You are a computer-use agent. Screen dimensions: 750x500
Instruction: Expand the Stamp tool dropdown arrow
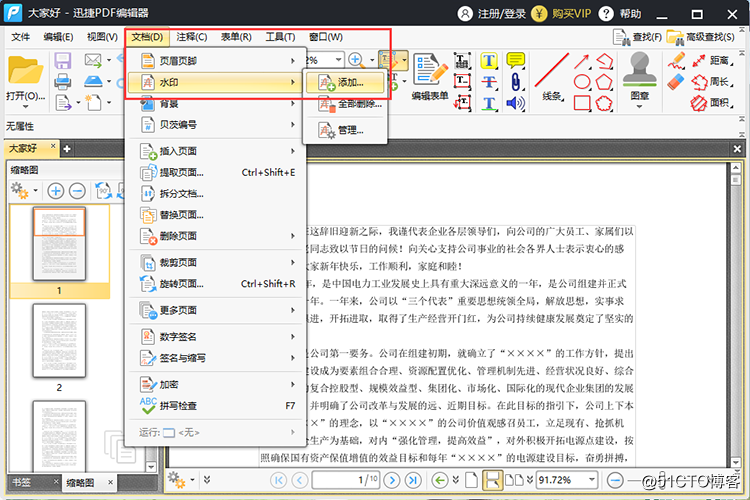[x=639, y=106]
